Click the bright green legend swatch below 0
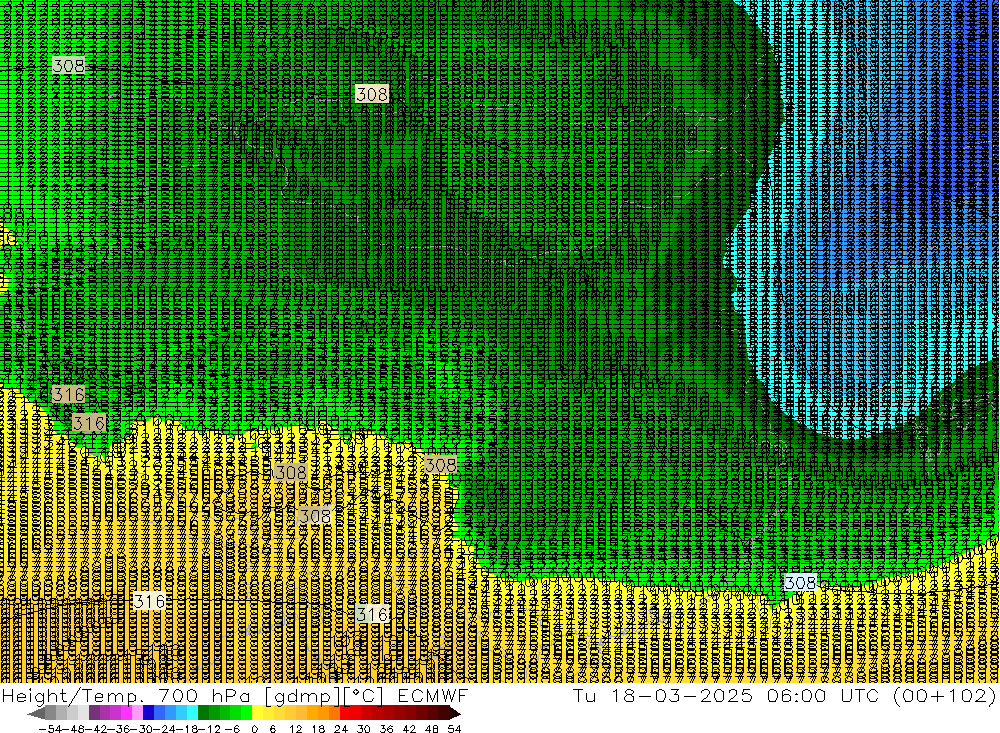 tap(246, 713)
